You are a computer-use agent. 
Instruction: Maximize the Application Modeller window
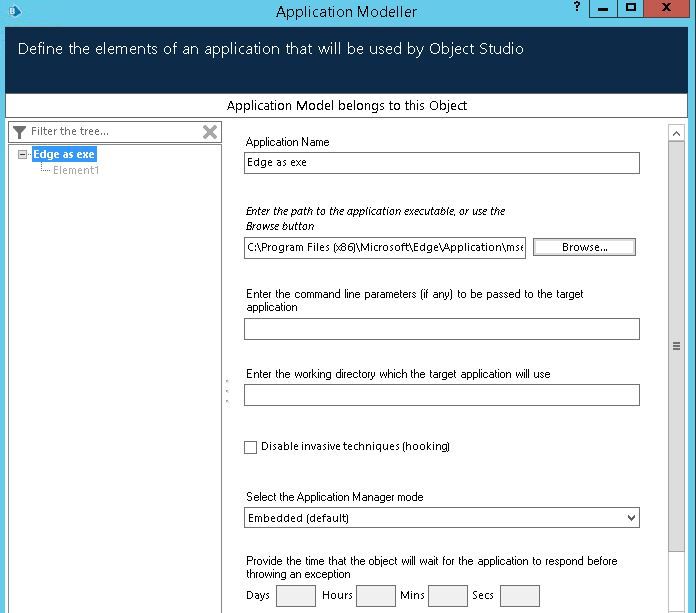tap(631, 8)
